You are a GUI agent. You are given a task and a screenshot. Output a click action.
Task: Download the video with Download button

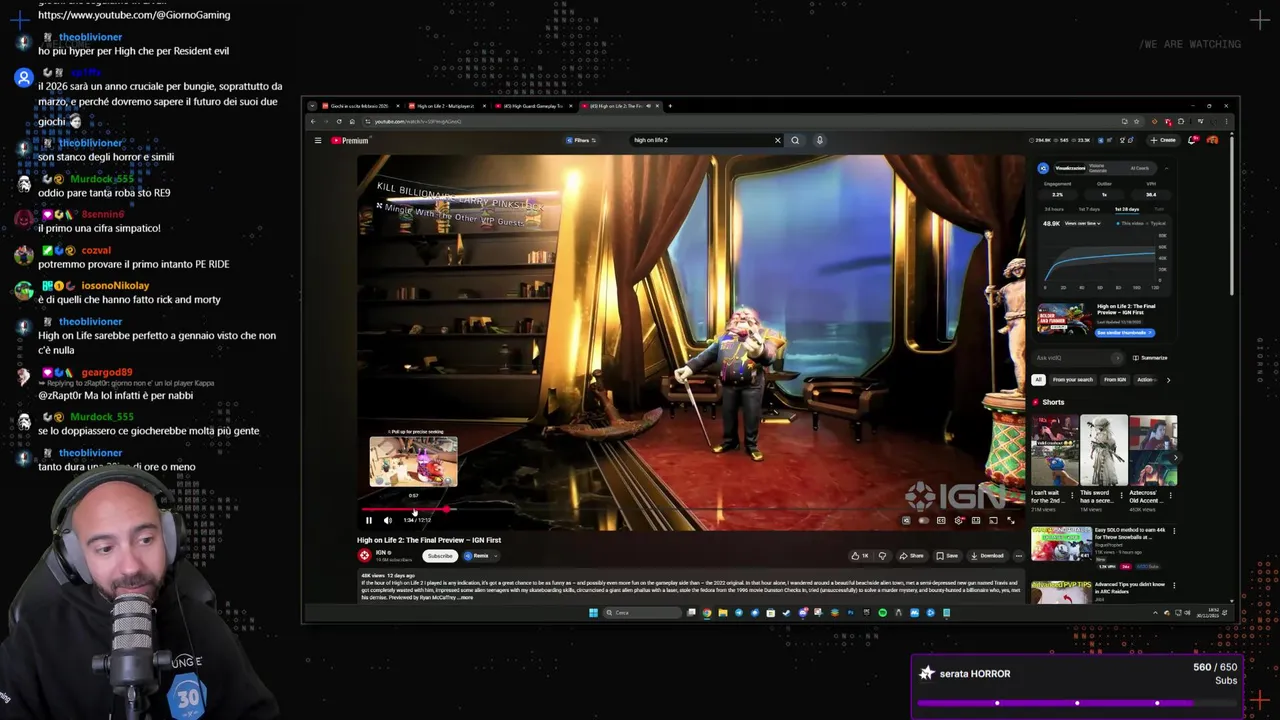988,556
